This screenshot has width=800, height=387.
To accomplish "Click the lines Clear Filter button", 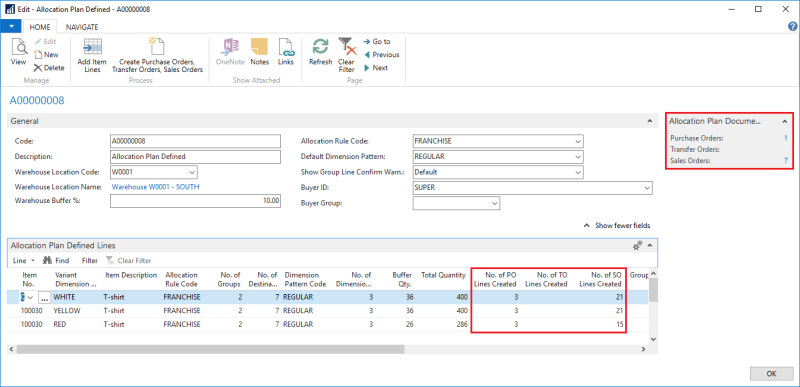I will point(129,261).
